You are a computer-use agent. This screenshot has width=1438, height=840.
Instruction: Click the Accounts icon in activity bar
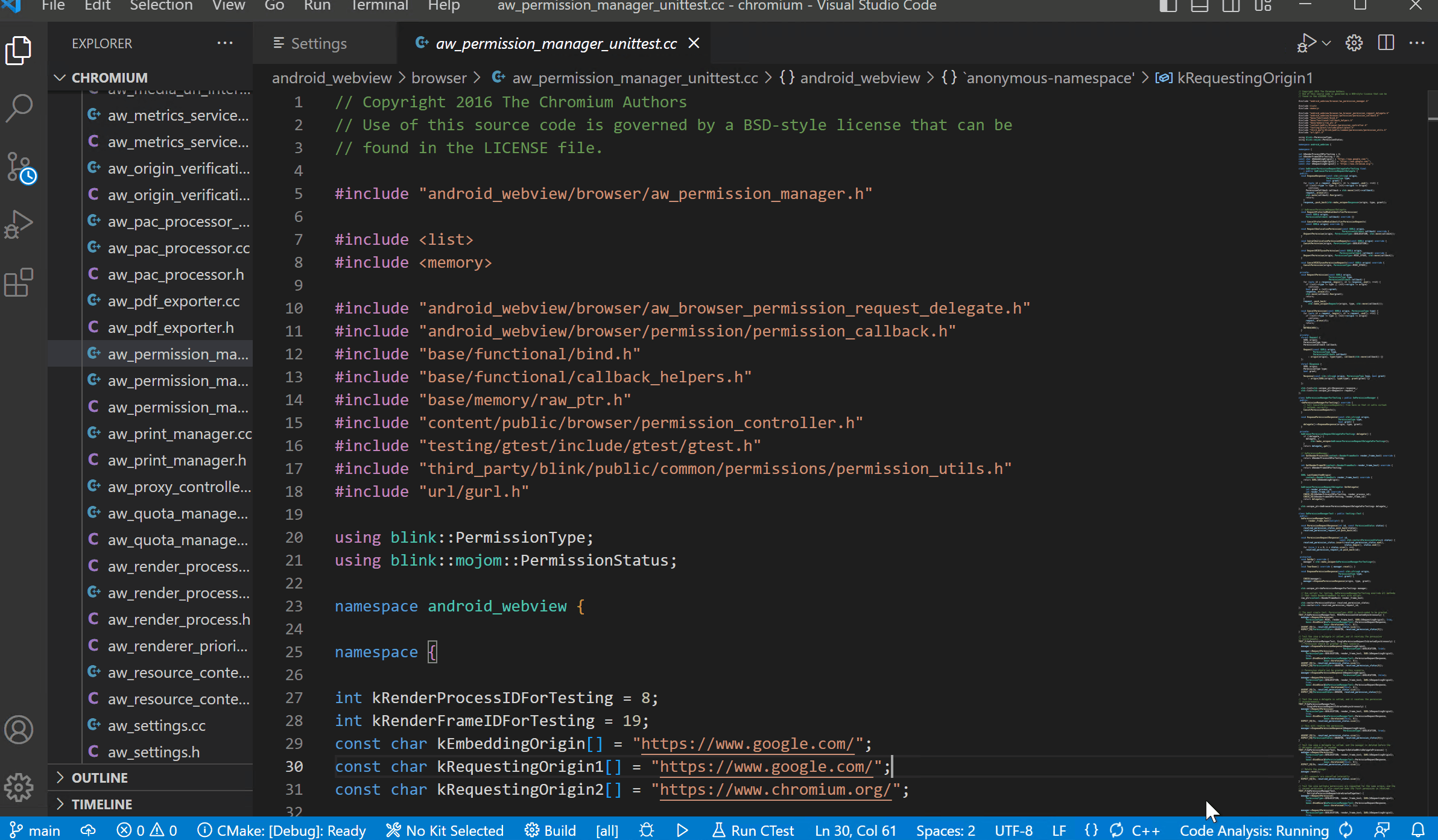pyautogui.click(x=19, y=730)
